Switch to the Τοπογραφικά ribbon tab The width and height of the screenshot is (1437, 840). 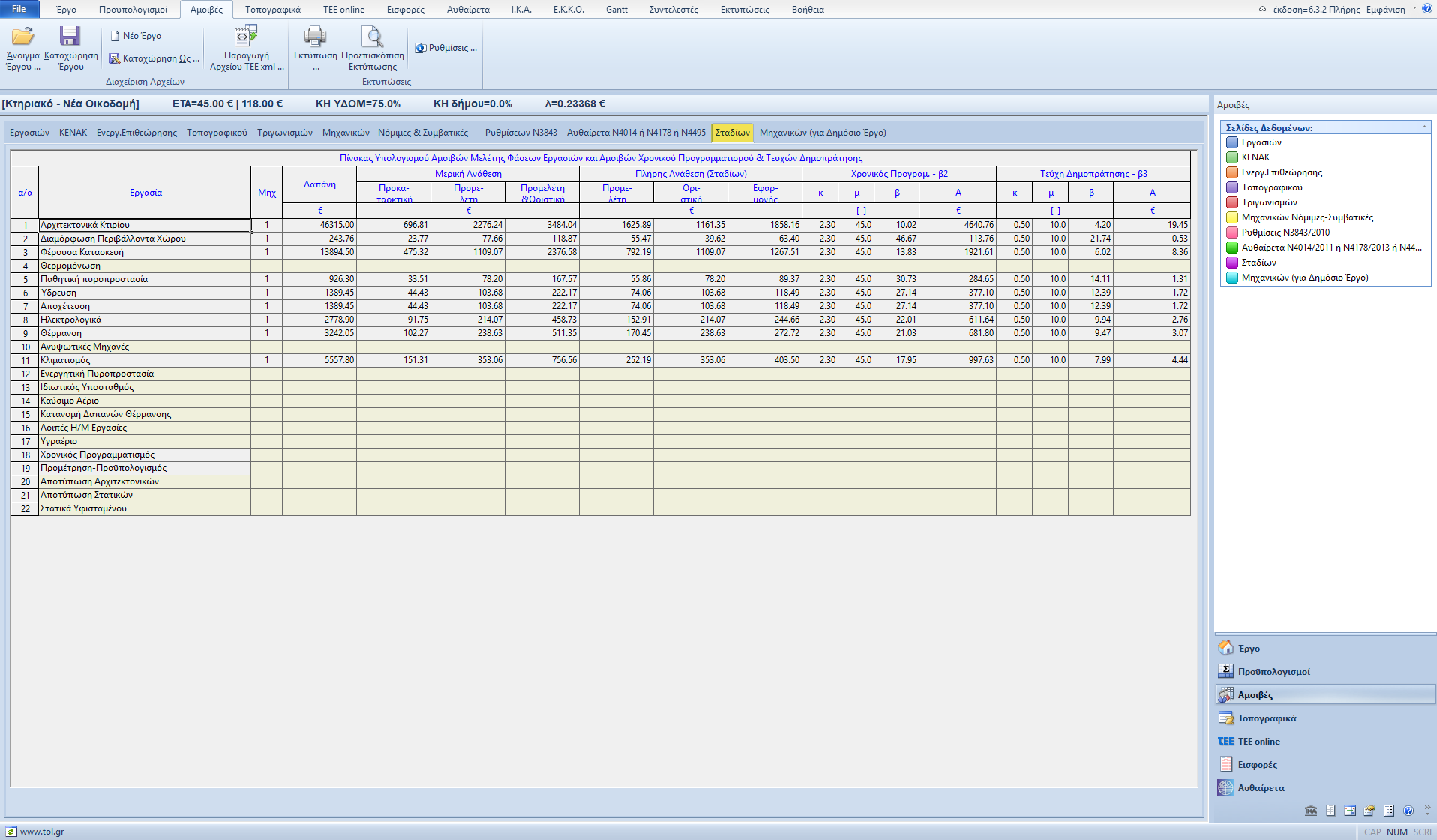coord(272,10)
